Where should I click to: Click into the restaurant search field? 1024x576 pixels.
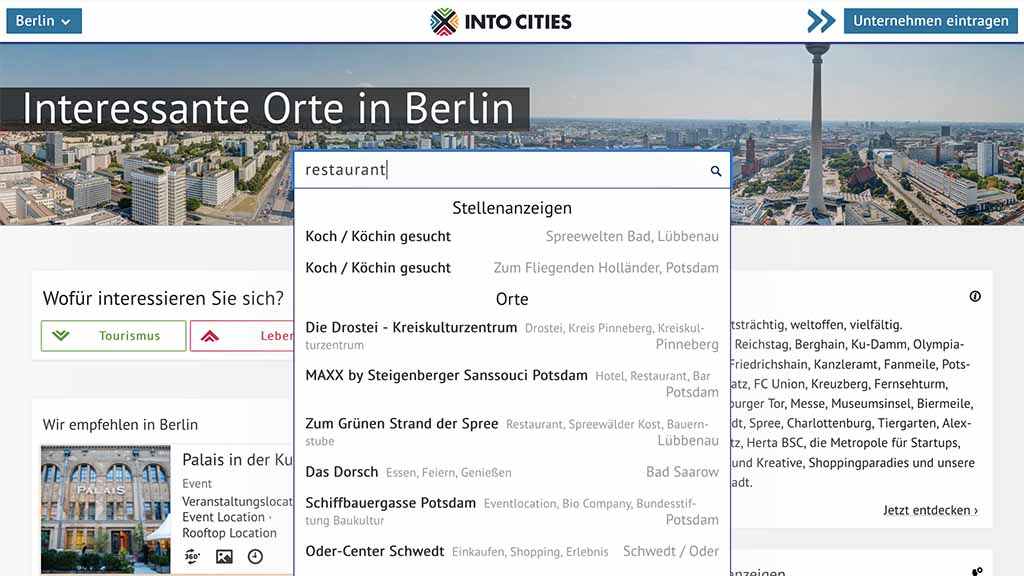click(x=500, y=171)
